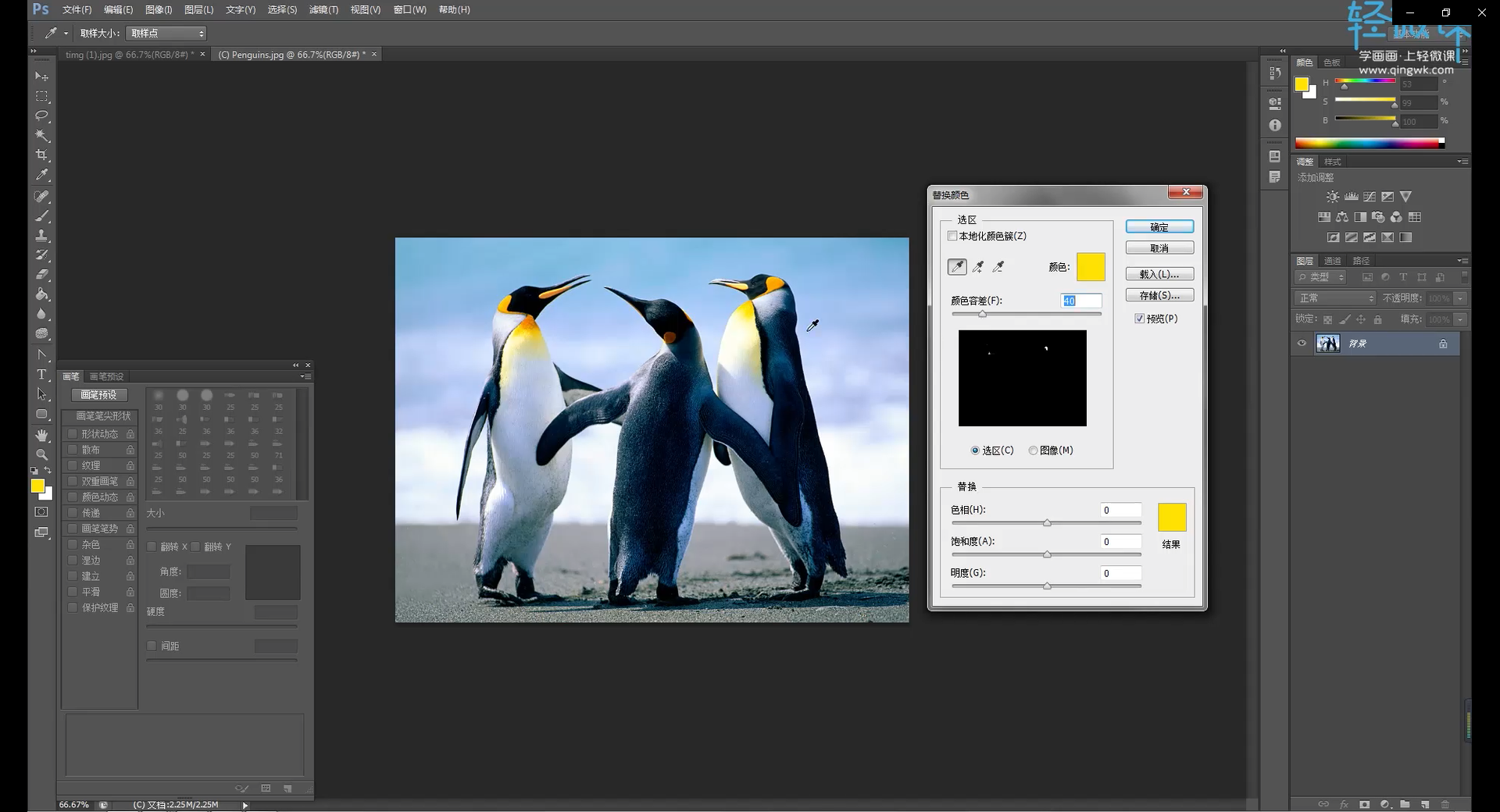Screen dimensions: 1500x812
Task: Select the Spot Healing Brush tool
Action: (42, 196)
